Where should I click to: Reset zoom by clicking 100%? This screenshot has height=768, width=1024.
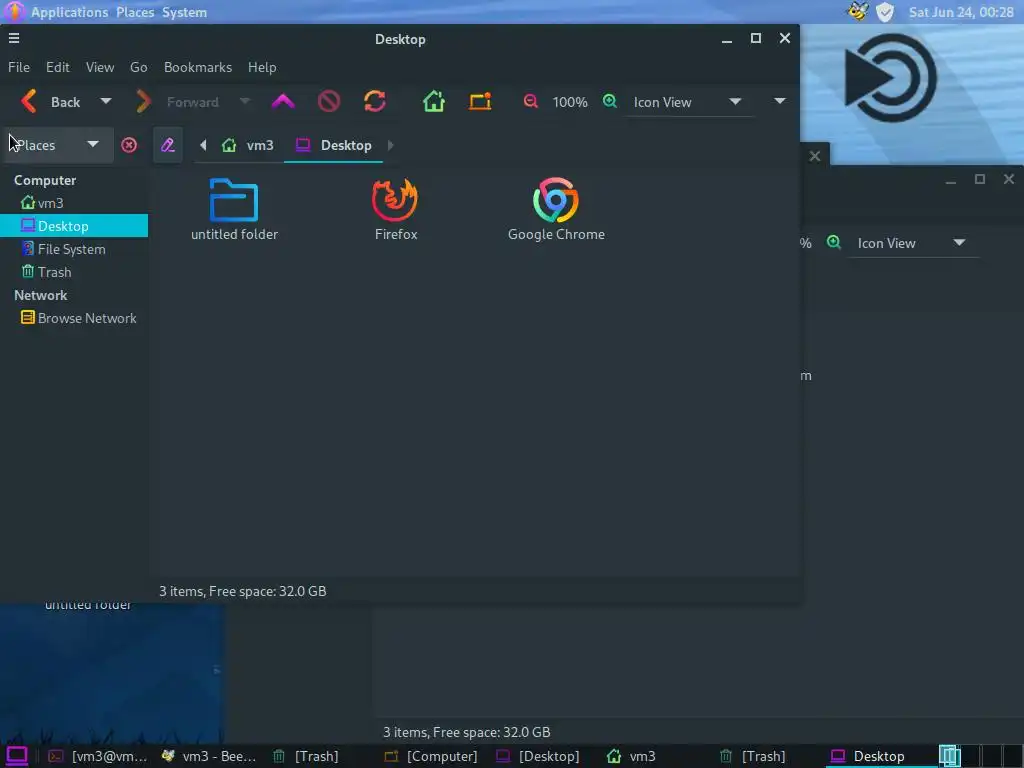click(x=569, y=102)
